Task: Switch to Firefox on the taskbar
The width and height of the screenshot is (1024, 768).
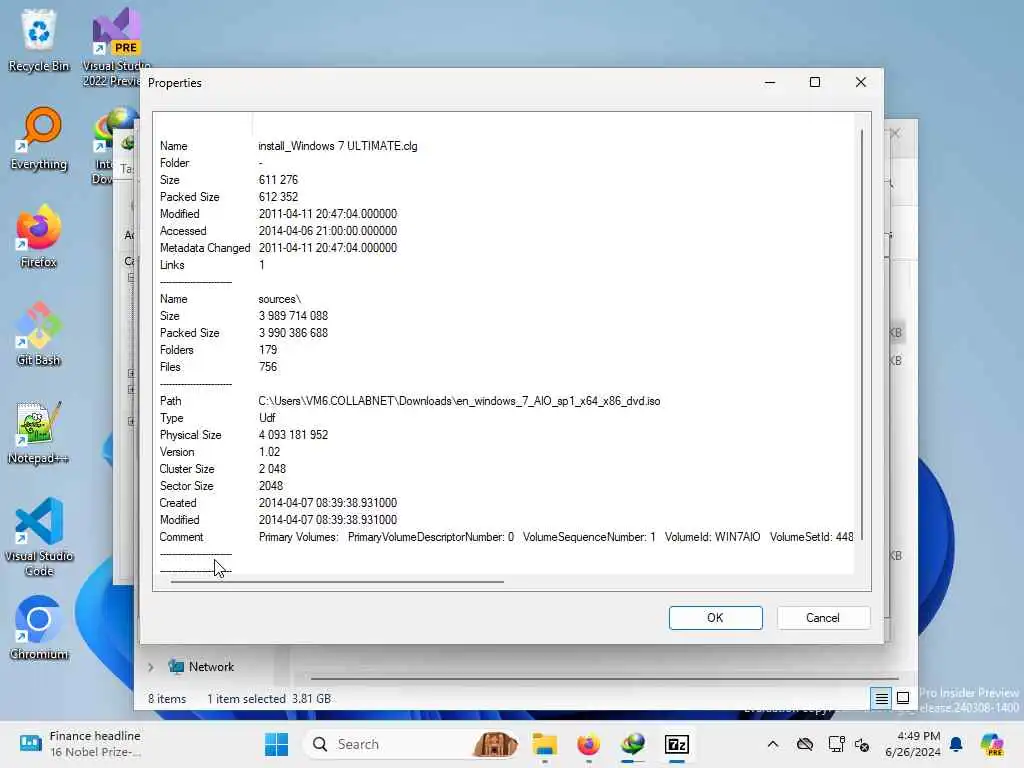Action: pyautogui.click(x=588, y=744)
